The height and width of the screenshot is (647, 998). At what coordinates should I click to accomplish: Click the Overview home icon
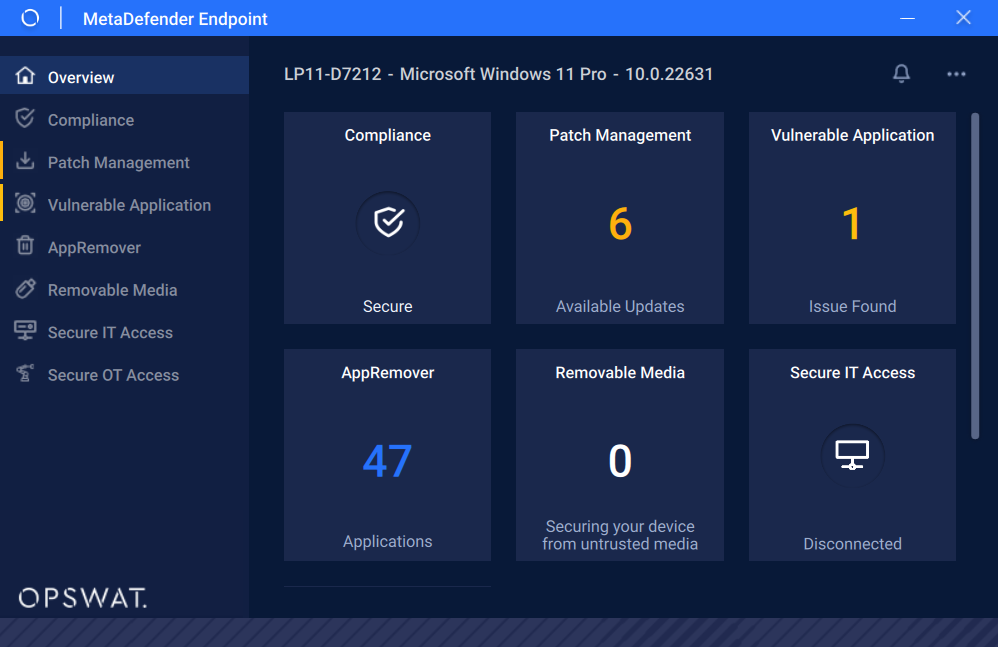coord(25,76)
